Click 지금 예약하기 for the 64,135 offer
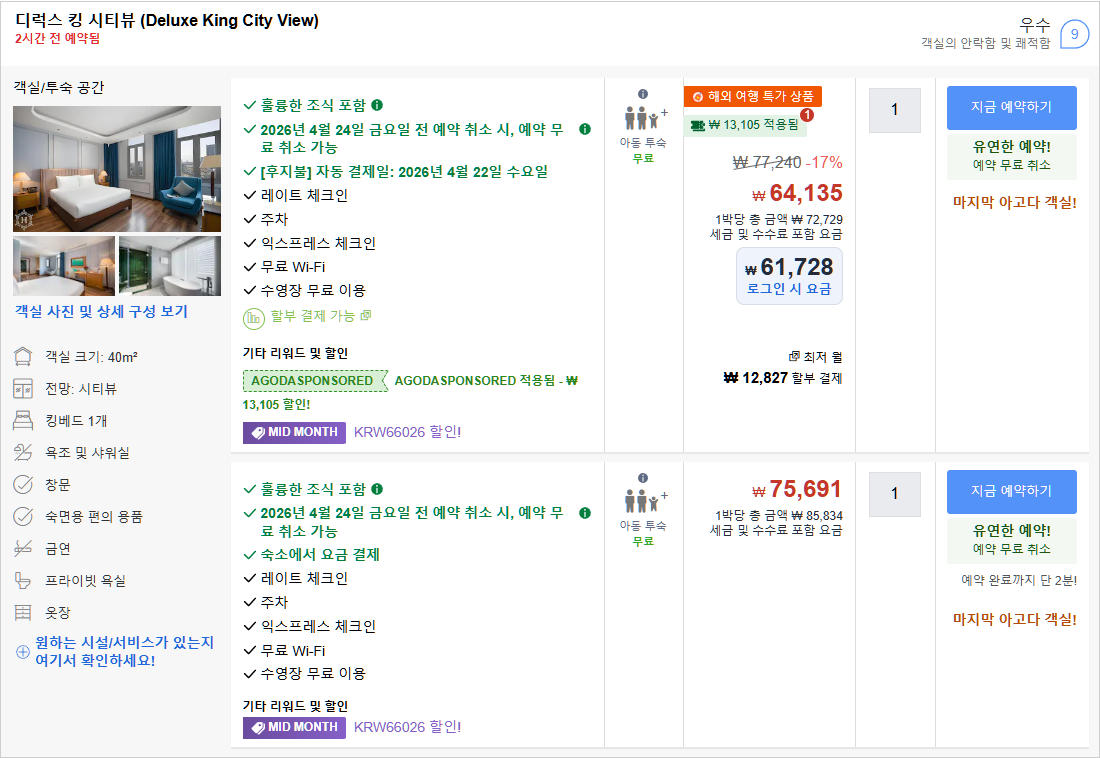 pos(1011,108)
